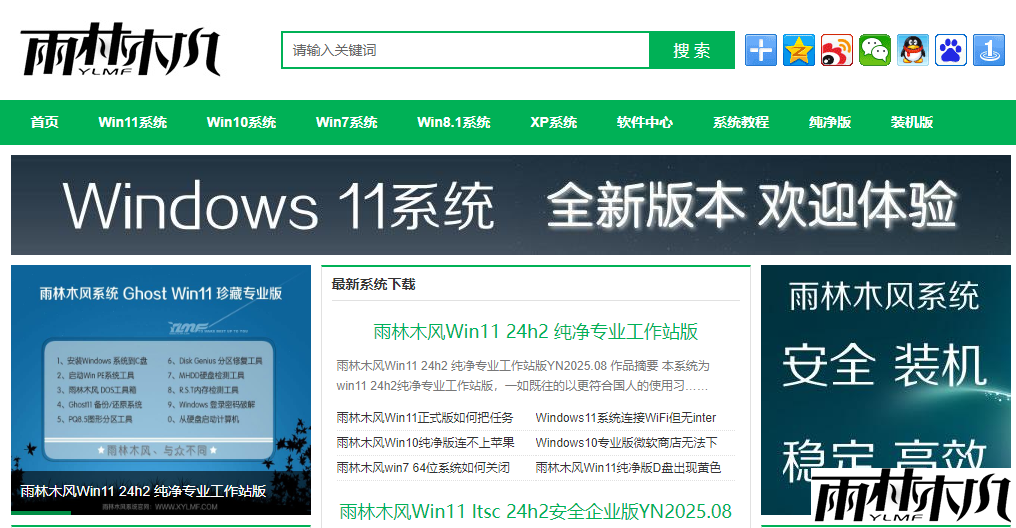Select Win10系统 from the nav bar
Screen dimensions: 1016x528
pos(241,122)
